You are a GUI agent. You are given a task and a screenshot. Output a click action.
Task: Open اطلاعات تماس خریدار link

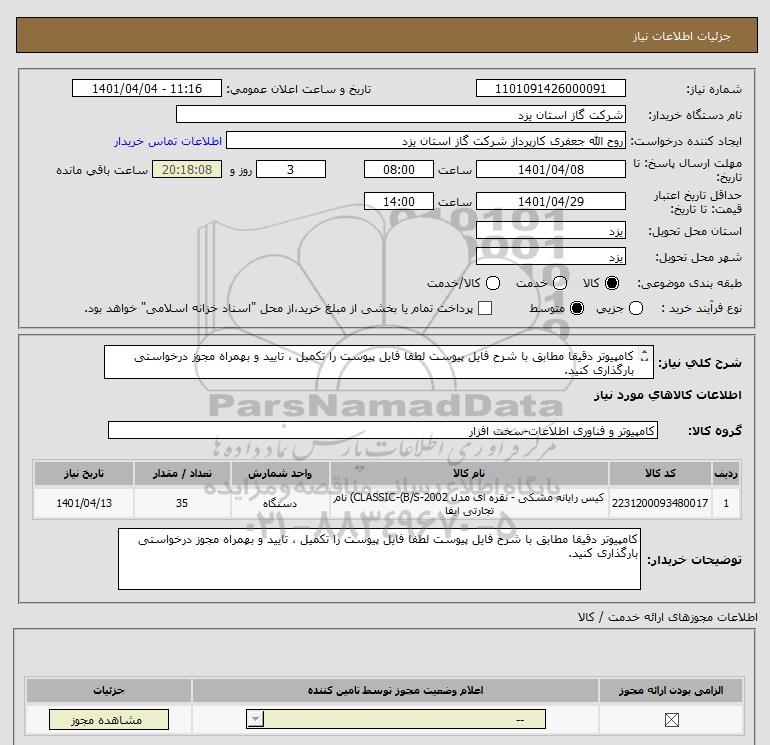click(168, 141)
